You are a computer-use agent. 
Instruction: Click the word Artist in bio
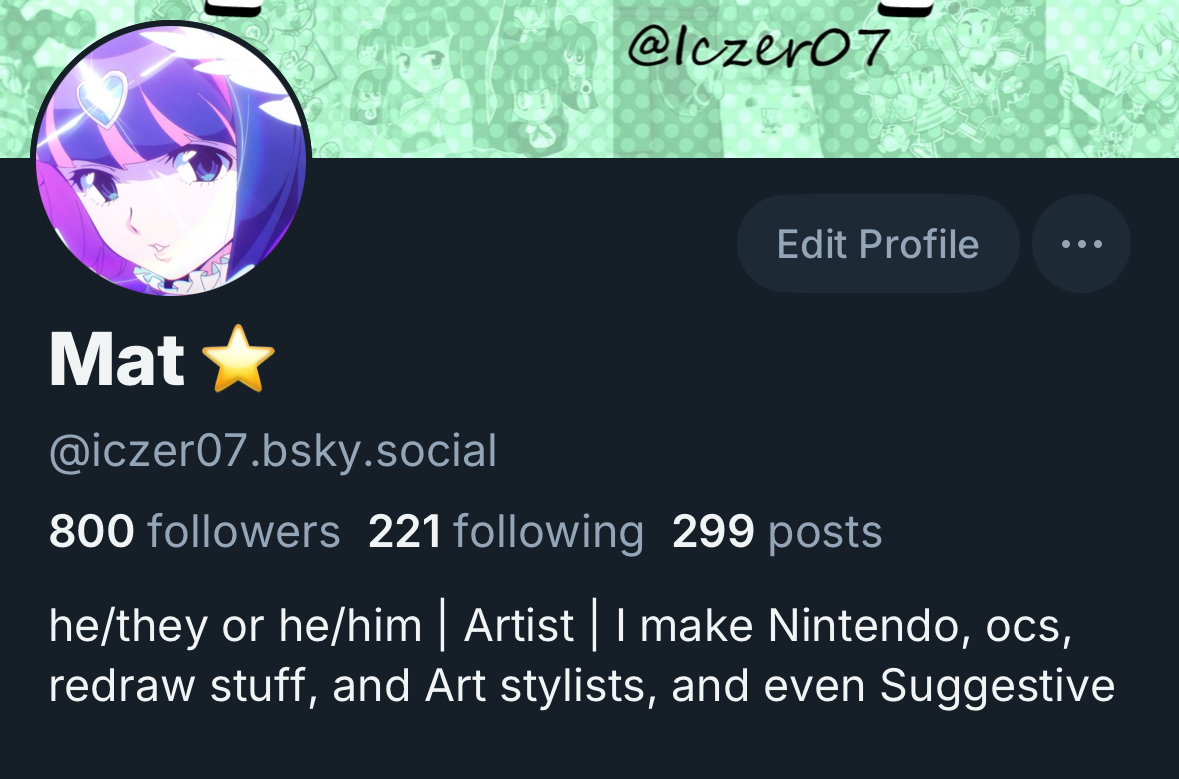(x=519, y=626)
